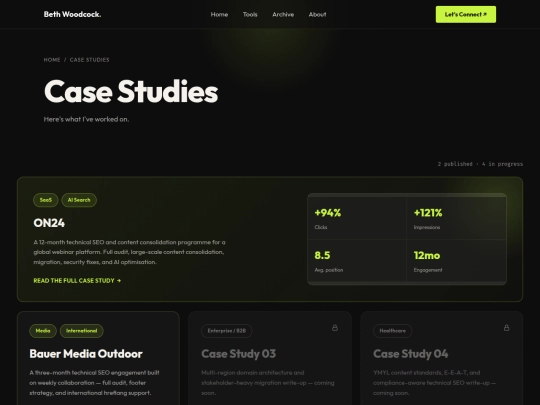Click the lock icon on Case Study 03

[335, 328]
